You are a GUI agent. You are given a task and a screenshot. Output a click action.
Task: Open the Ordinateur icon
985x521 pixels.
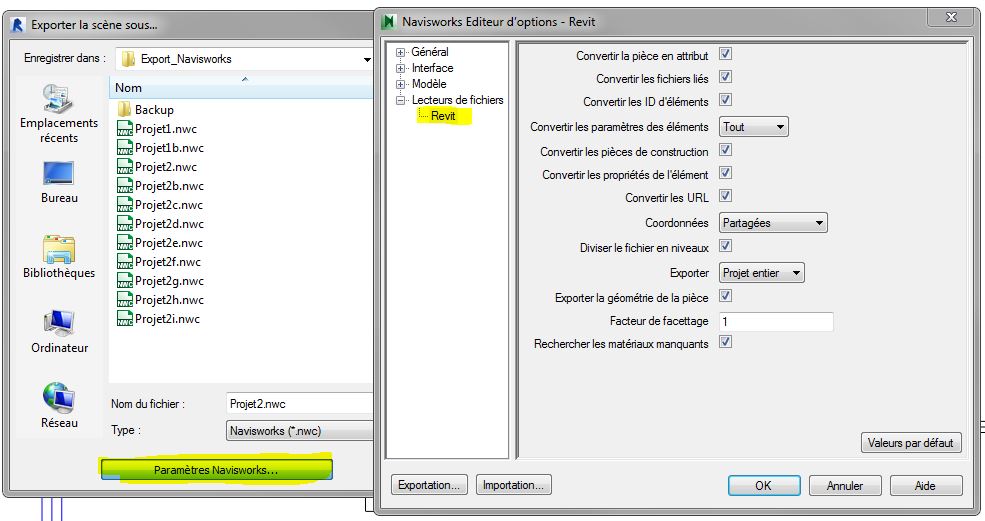tap(59, 323)
